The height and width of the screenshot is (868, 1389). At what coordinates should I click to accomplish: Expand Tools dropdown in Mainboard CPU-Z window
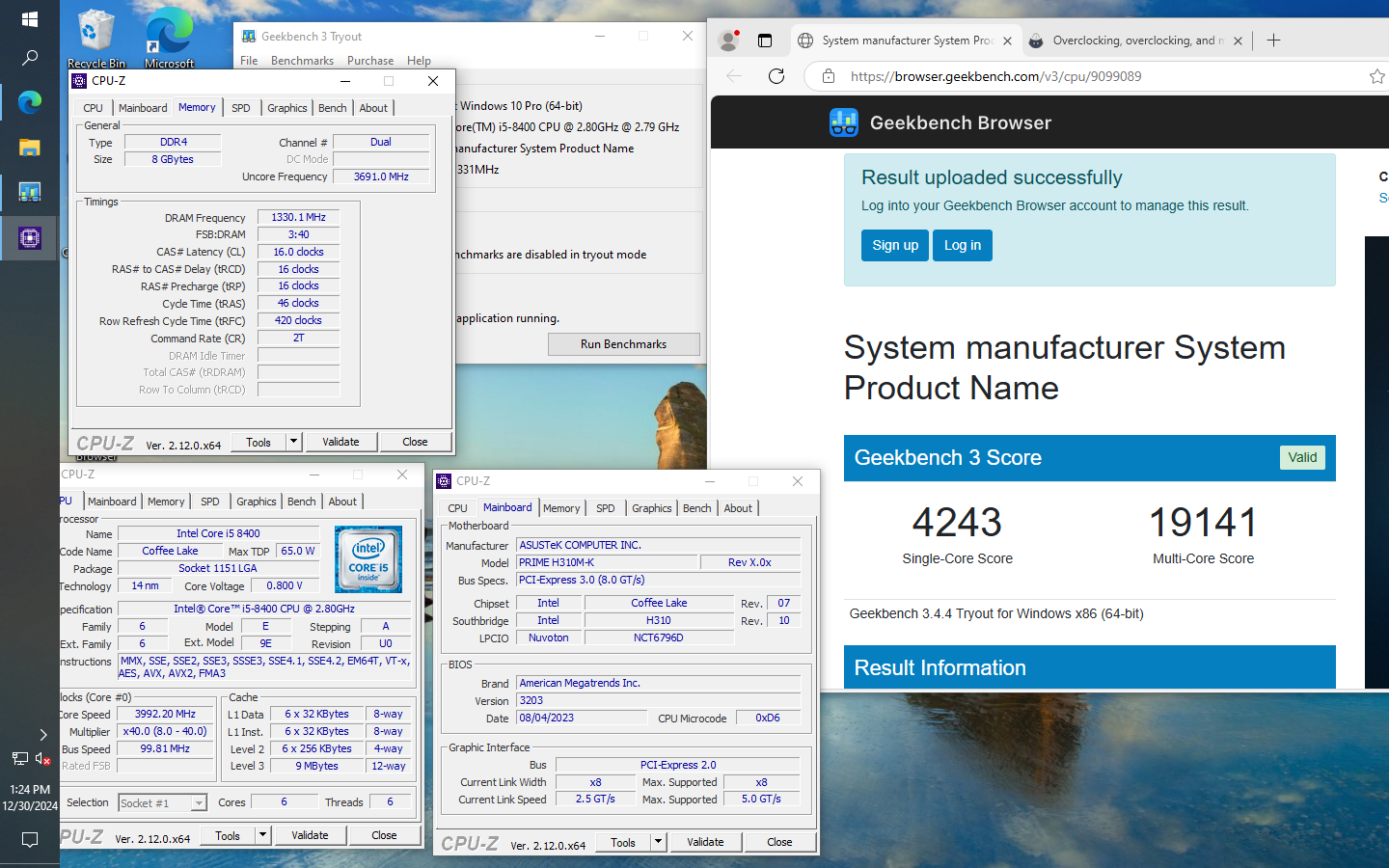[659, 842]
